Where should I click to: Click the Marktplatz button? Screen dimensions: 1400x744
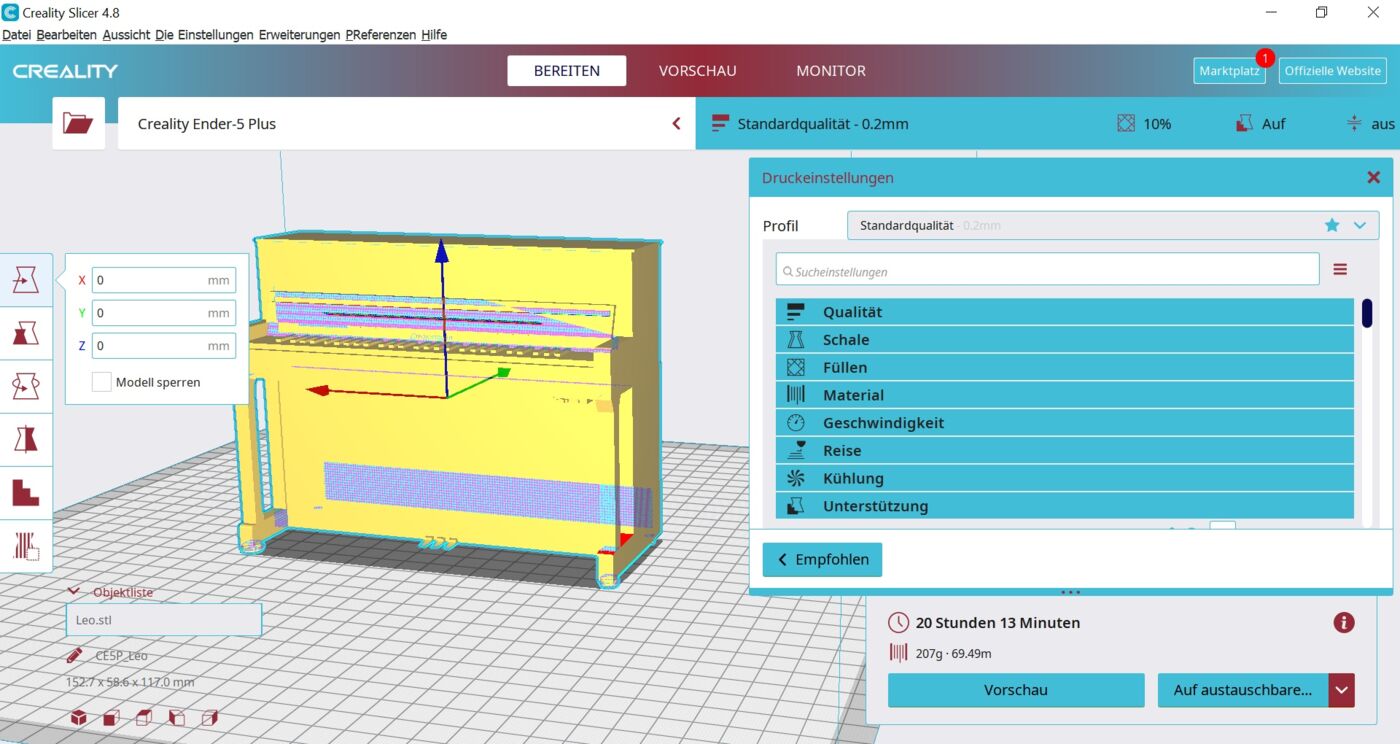(x=1229, y=70)
